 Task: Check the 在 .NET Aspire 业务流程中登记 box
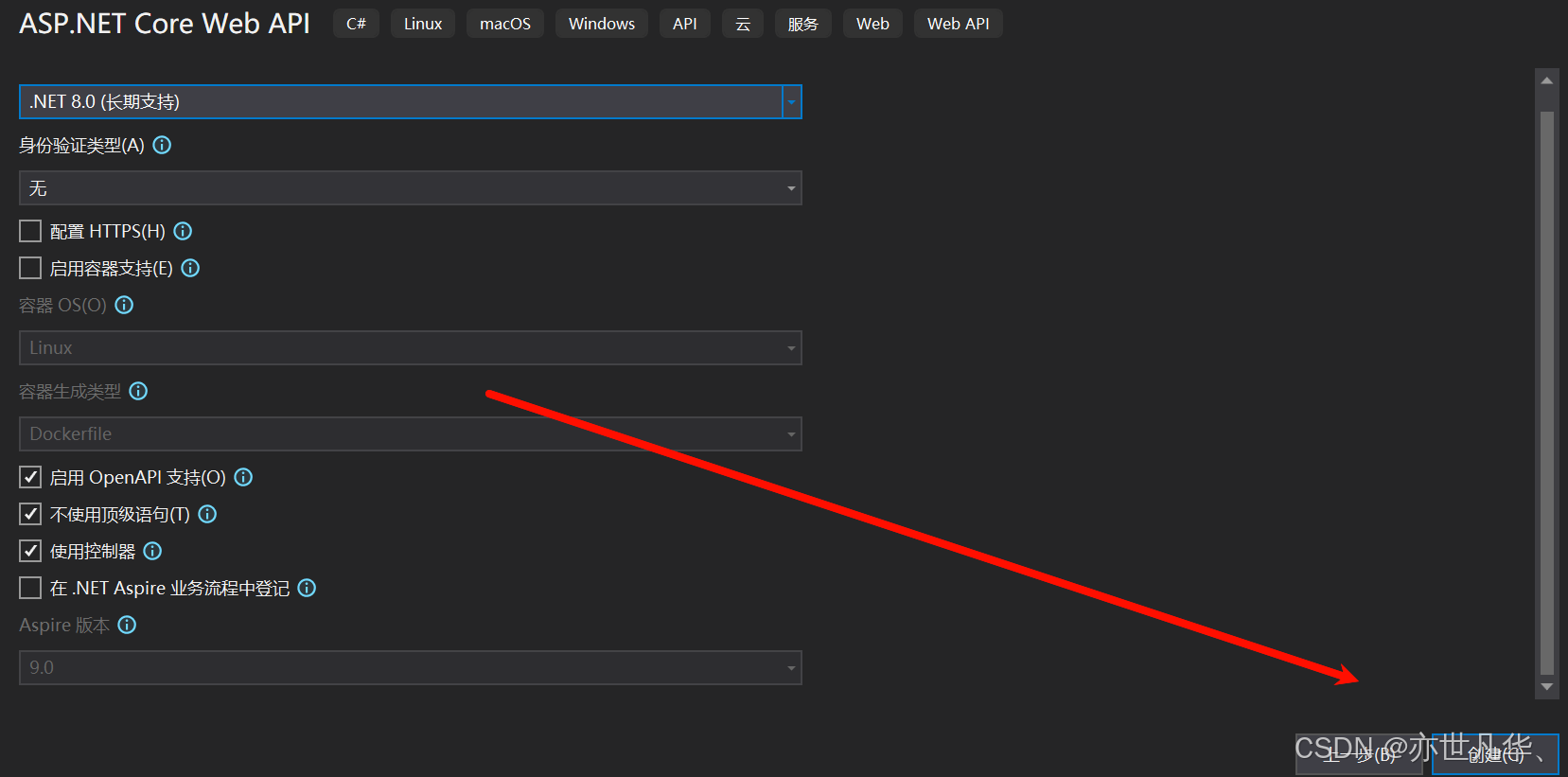tap(30, 588)
